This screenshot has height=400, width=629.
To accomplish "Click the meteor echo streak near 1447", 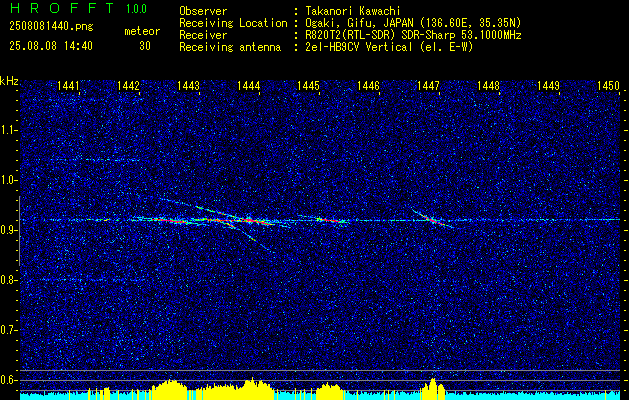I will (432, 219).
